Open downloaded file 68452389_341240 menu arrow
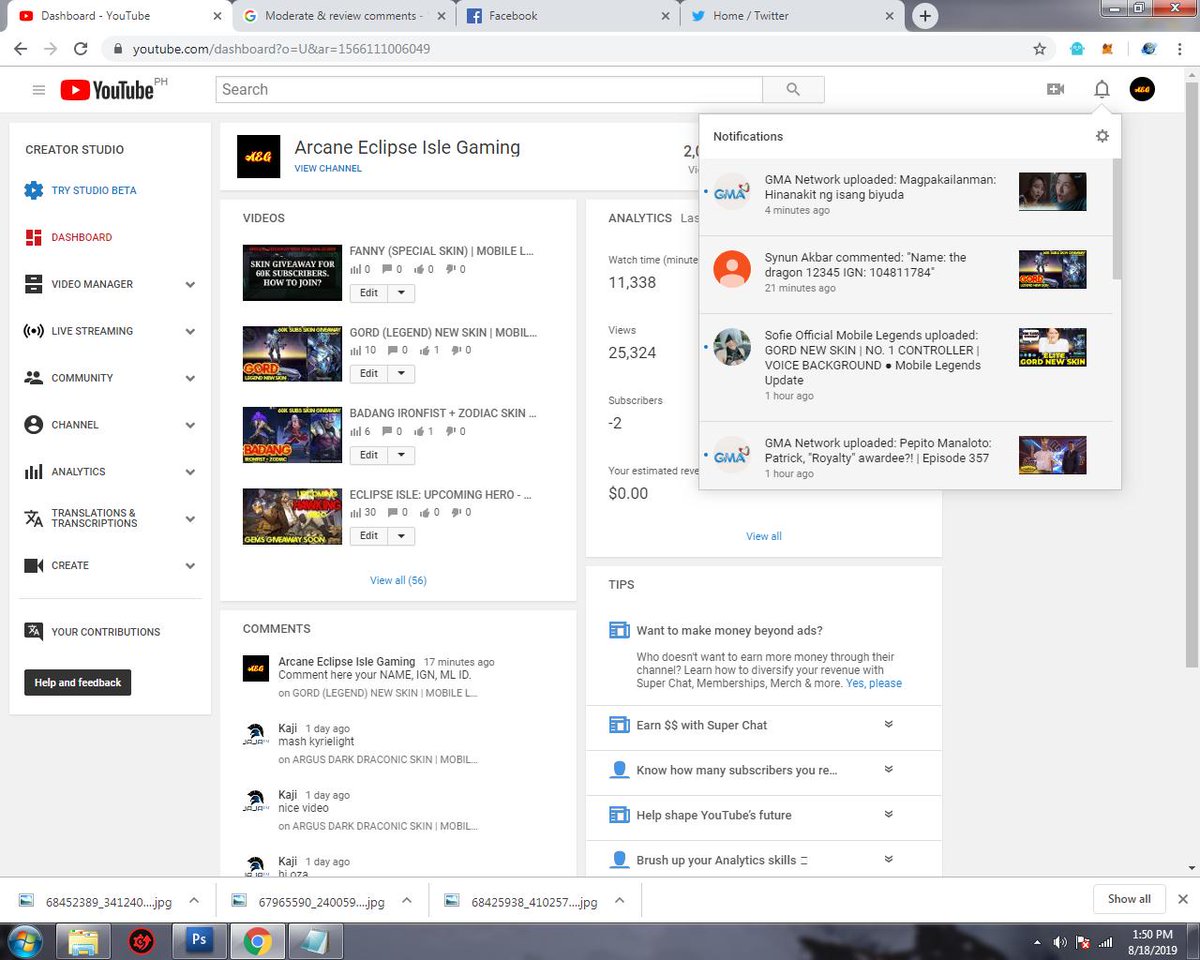 194,901
